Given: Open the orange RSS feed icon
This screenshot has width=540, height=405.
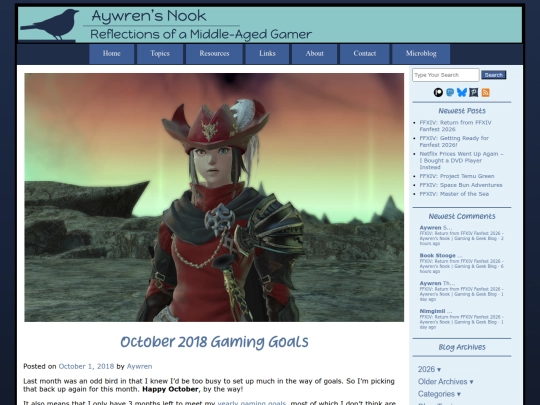Looking at the screenshot, I should coord(486,92).
